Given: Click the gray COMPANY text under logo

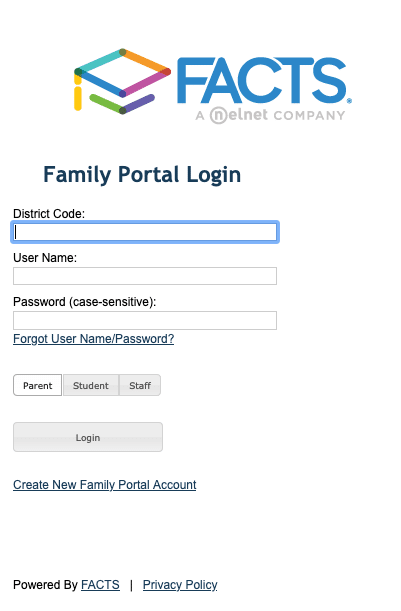Looking at the screenshot, I should coord(309,116).
